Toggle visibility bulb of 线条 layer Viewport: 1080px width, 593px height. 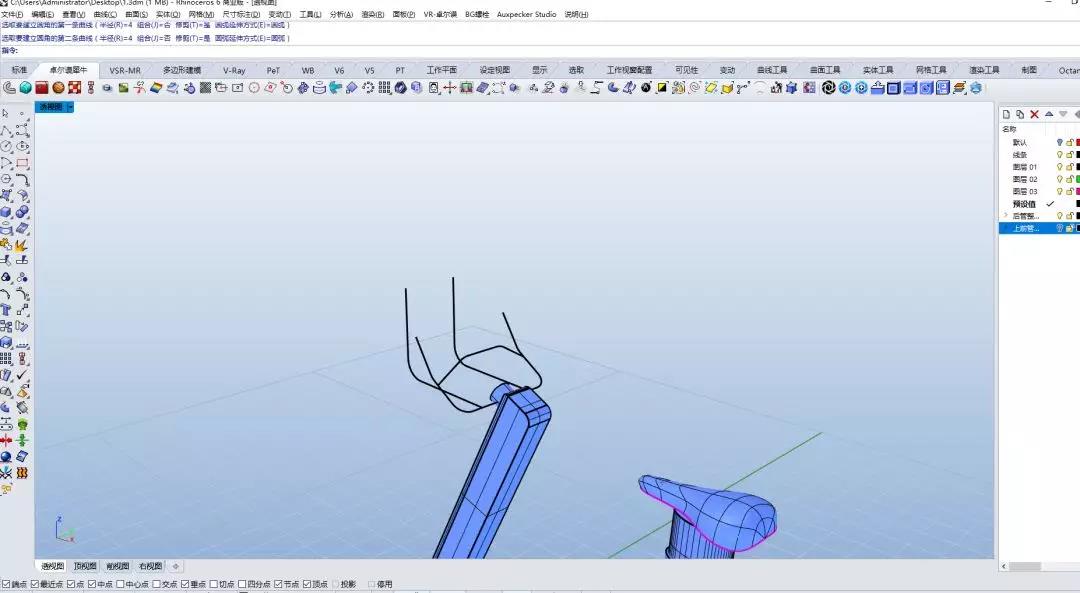click(x=1060, y=155)
